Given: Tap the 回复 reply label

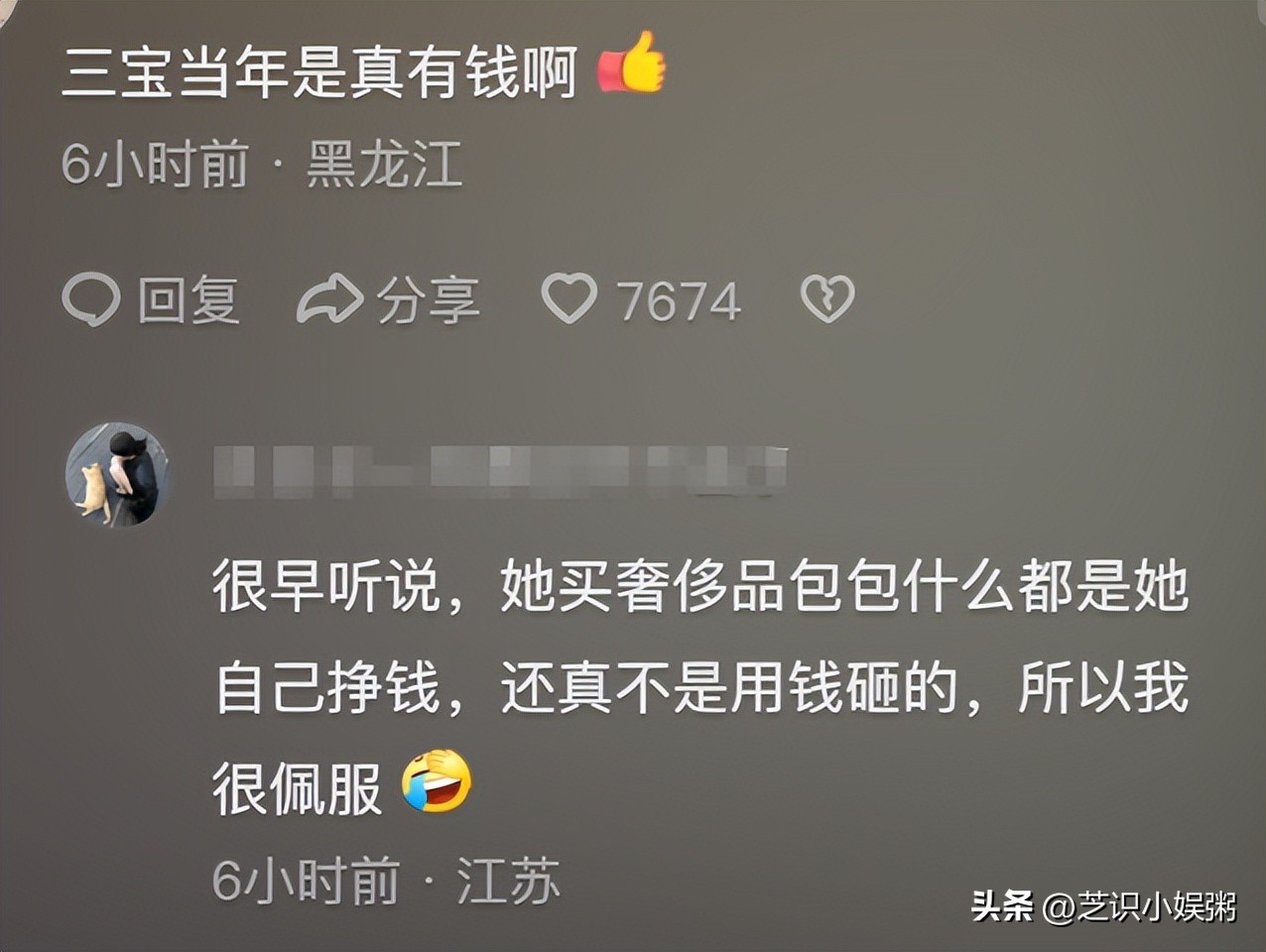Looking at the screenshot, I should (x=189, y=300).
